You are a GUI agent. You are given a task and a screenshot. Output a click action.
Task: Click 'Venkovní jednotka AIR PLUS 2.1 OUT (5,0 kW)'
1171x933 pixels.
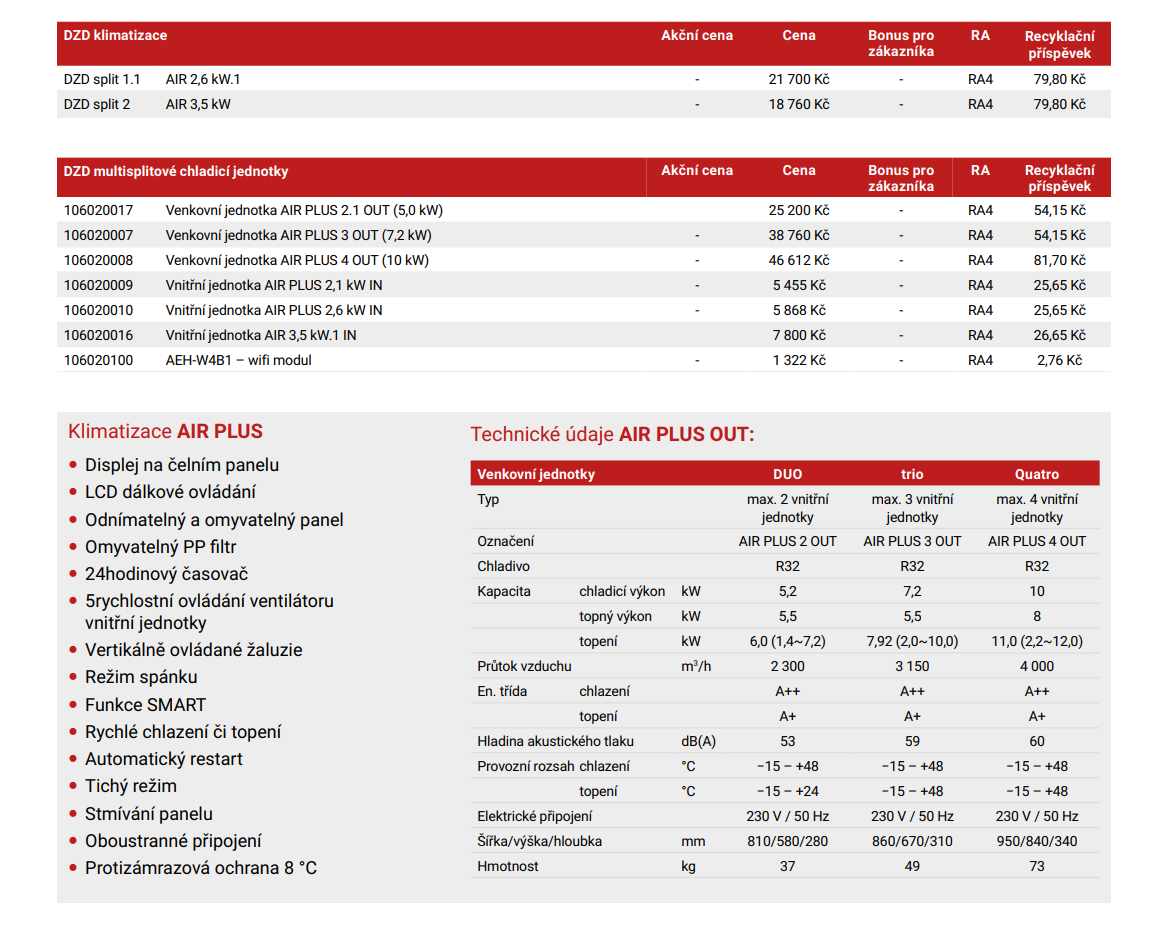click(x=304, y=211)
